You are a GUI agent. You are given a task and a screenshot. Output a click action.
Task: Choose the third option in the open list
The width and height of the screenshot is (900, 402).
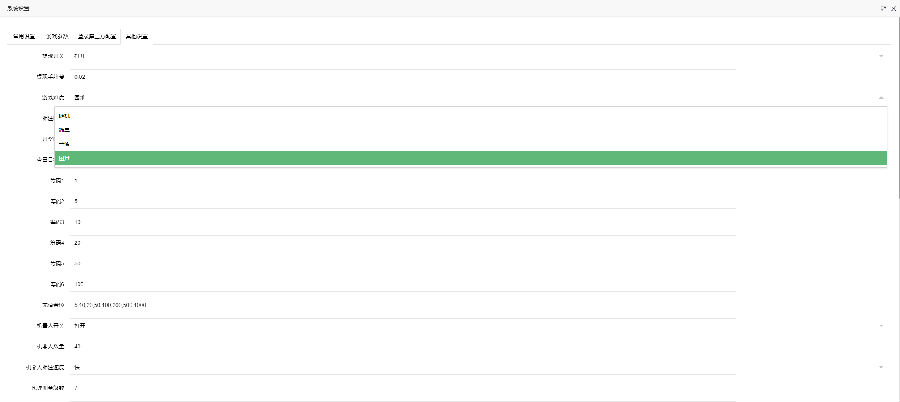(470, 144)
